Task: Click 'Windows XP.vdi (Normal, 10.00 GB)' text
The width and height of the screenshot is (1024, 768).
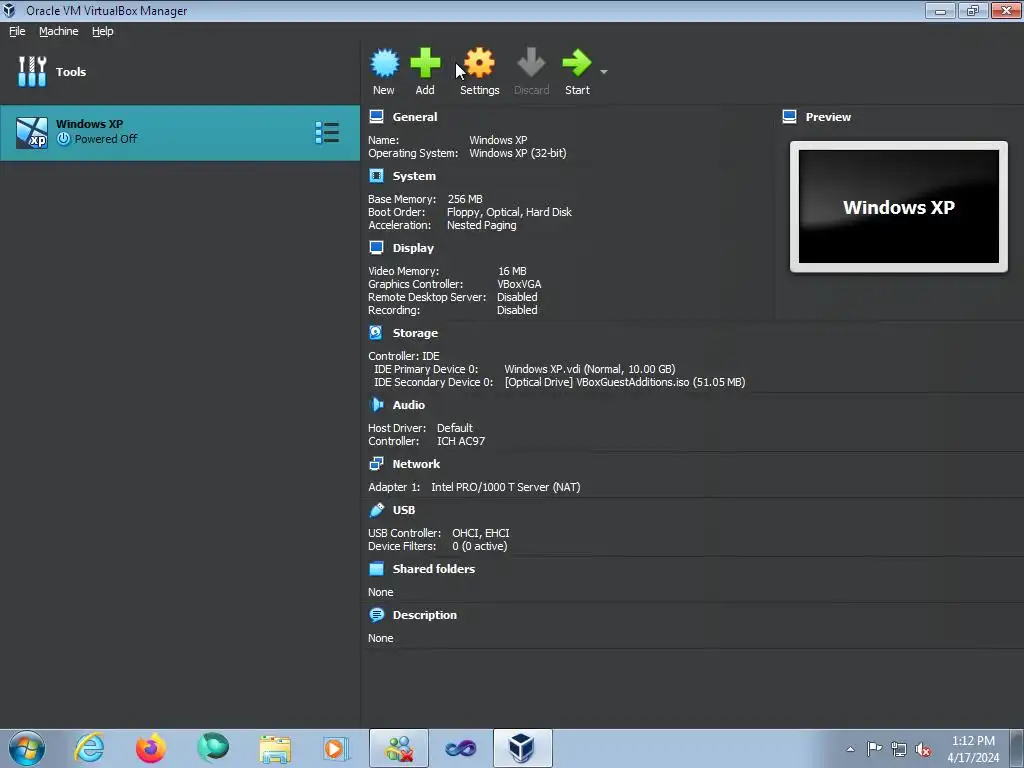Action: (590, 369)
